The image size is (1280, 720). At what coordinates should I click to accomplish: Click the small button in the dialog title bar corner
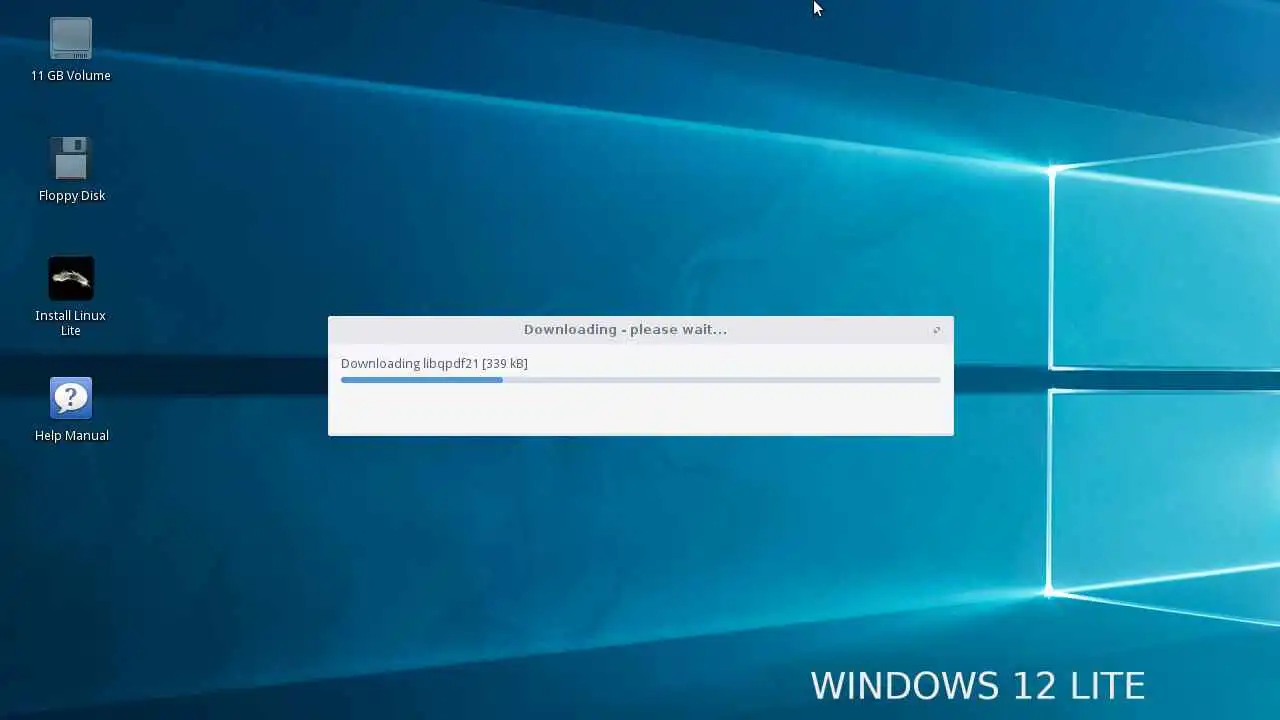click(936, 330)
